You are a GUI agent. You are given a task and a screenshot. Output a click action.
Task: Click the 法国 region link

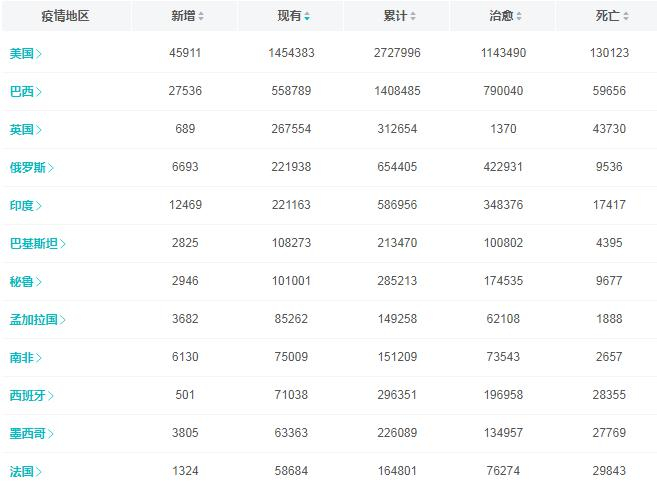point(22,471)
